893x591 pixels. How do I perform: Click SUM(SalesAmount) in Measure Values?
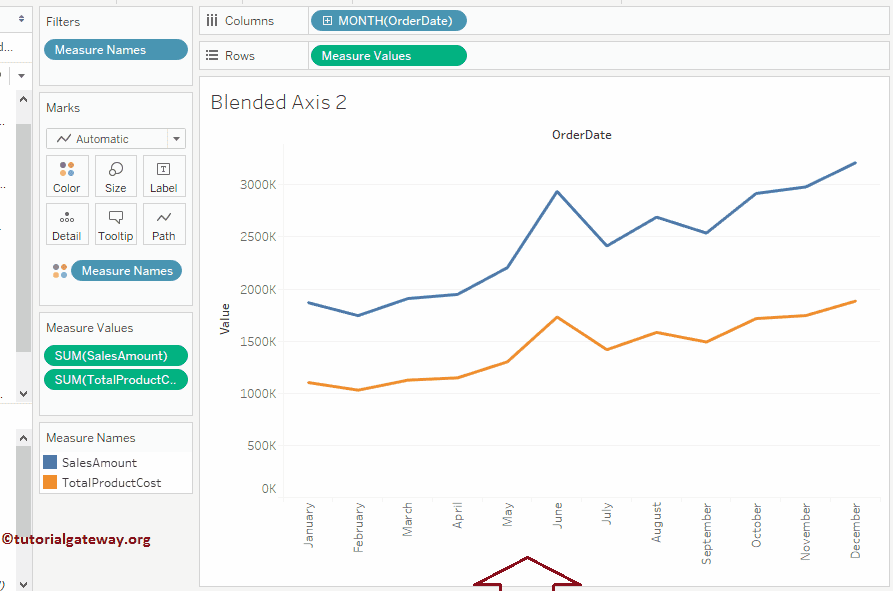115,356
